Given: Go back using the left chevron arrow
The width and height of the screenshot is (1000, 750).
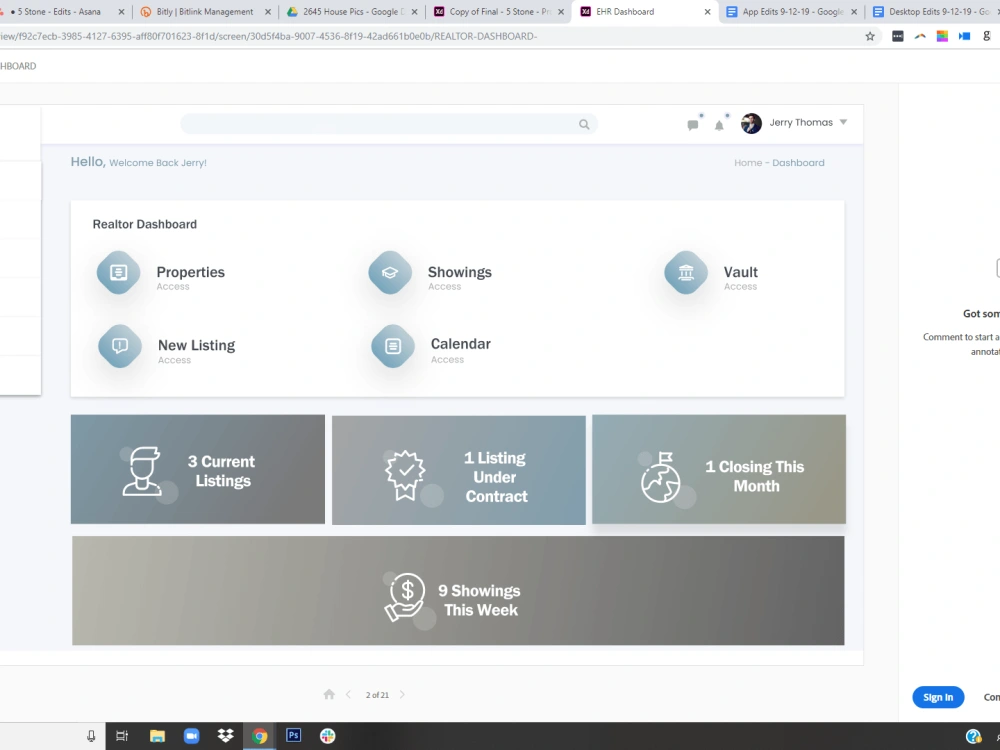Looking at the screenshot, I should pos(348,693).
